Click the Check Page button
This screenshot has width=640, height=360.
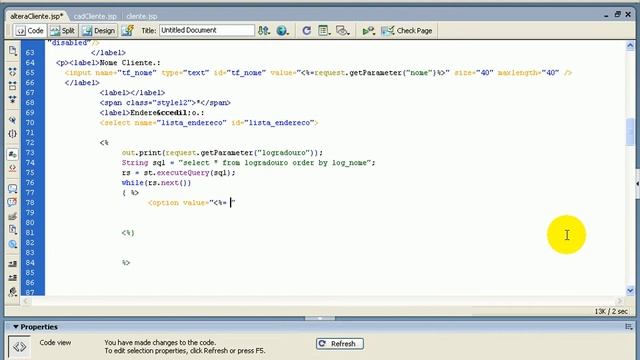(x=407, y=31)
